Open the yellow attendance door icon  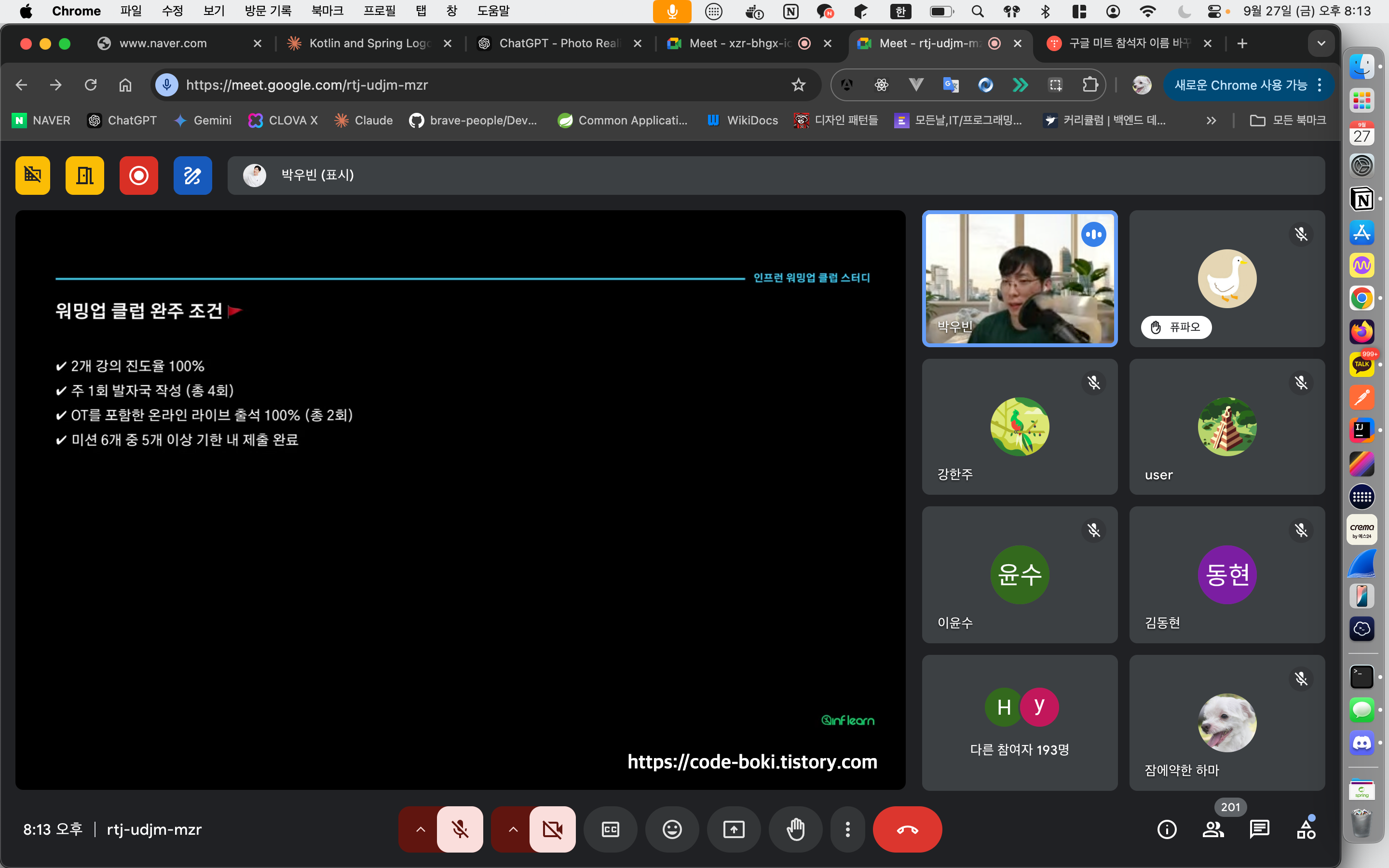click(x=84, y=175)
